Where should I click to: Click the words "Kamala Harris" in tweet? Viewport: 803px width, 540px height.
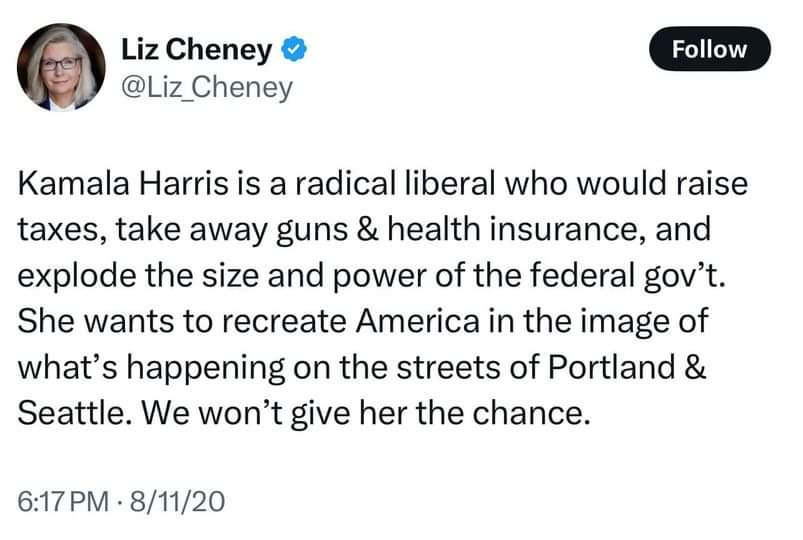[x=123, y=183]
